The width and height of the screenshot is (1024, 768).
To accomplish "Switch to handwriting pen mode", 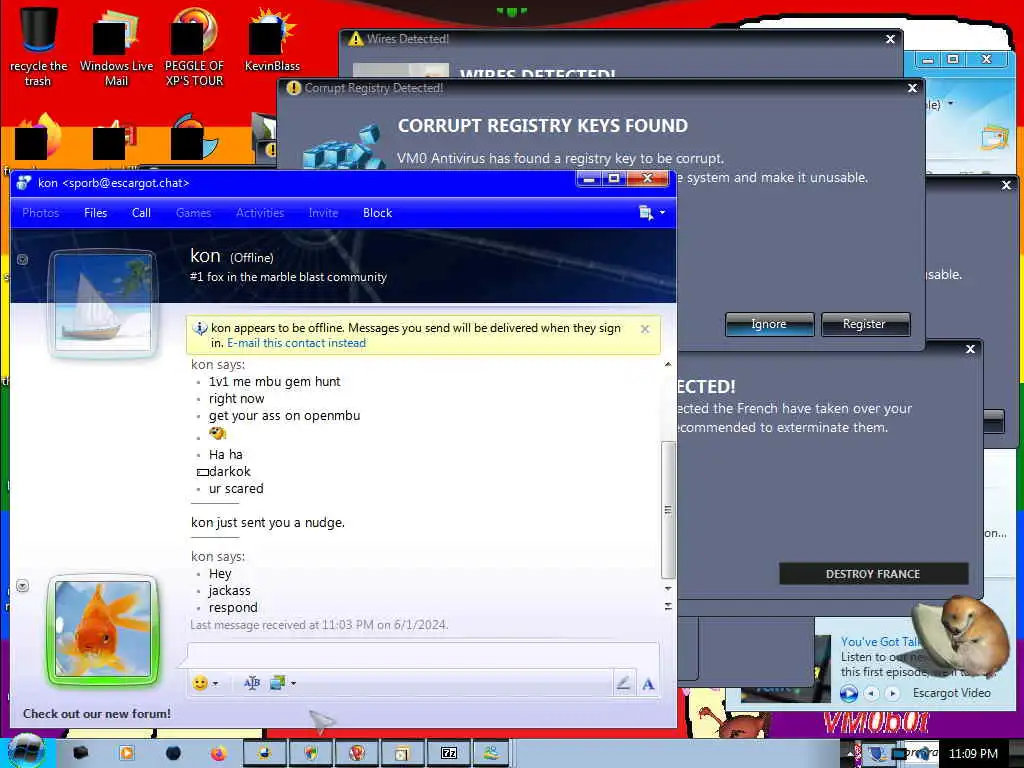I will tap(624, 683).
